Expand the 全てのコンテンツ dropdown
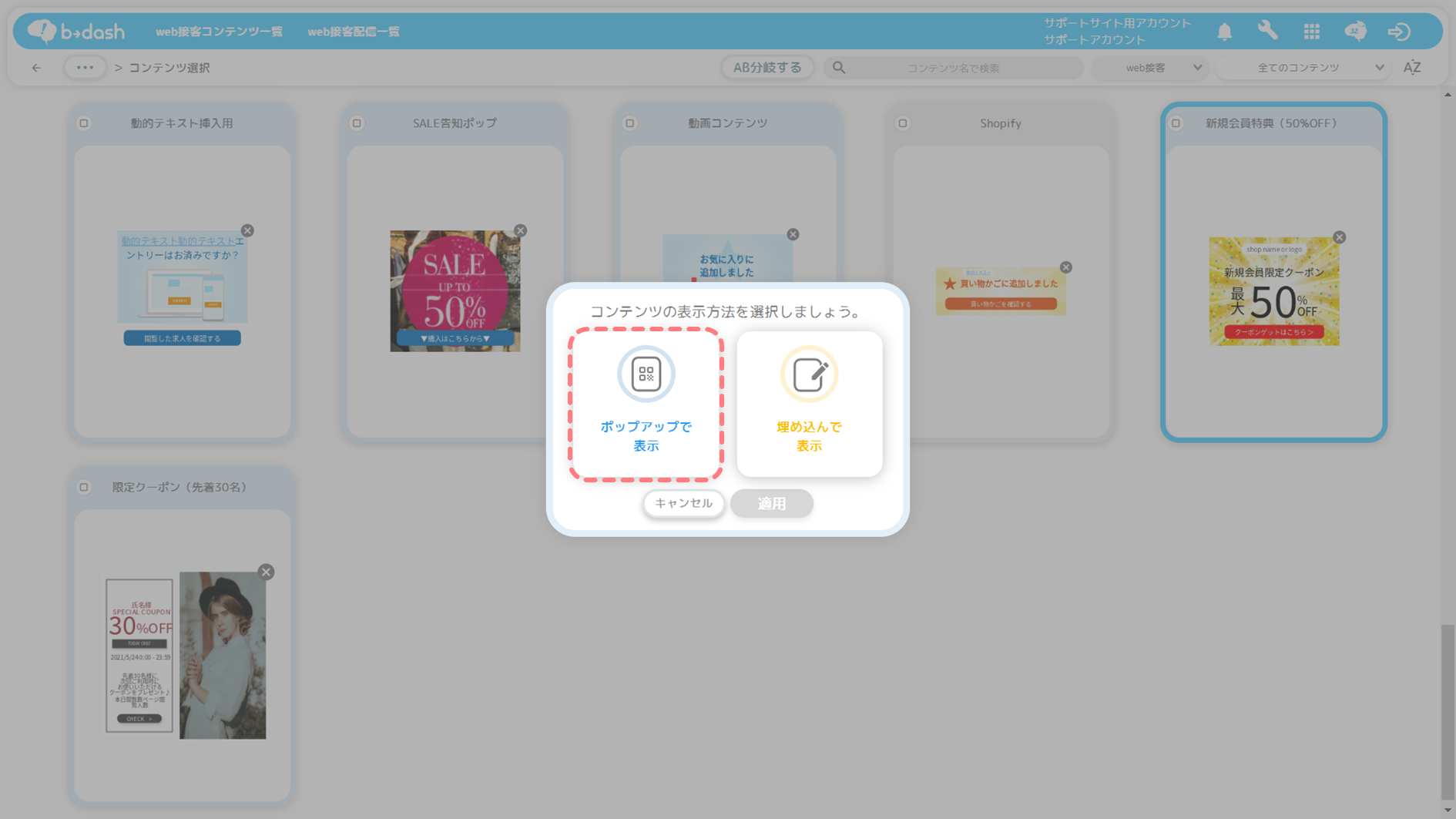Viewport: 1456px width, 819px height. click(1303, 68)
